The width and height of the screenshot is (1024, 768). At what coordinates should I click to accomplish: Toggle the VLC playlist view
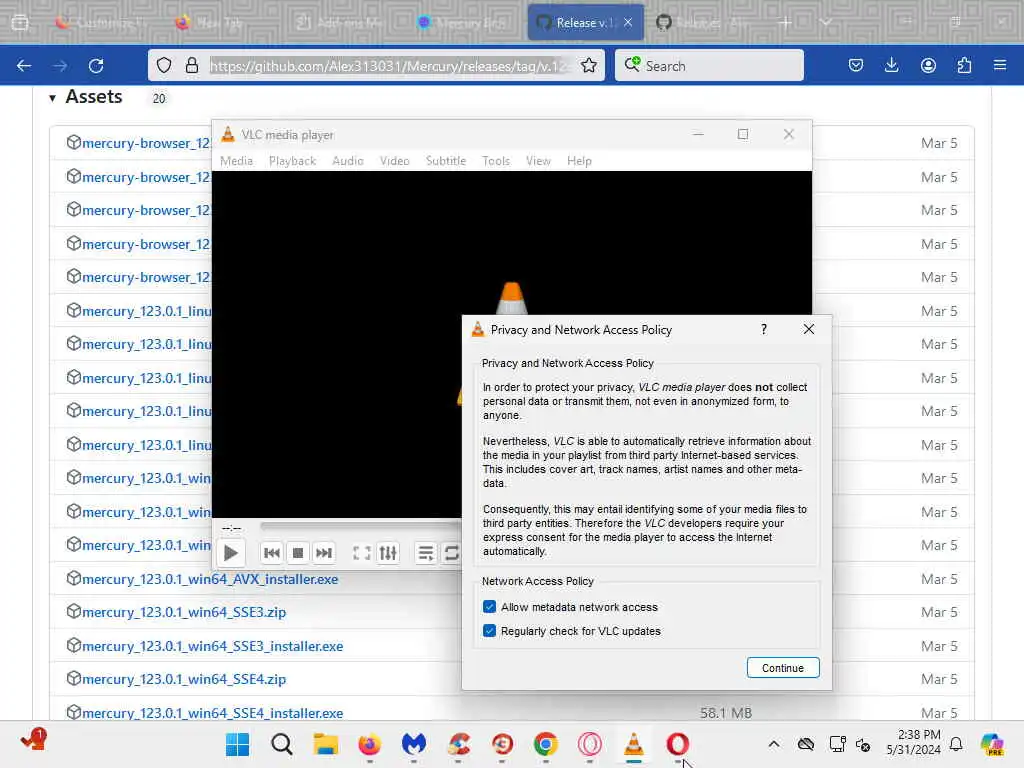click(426, 553)
